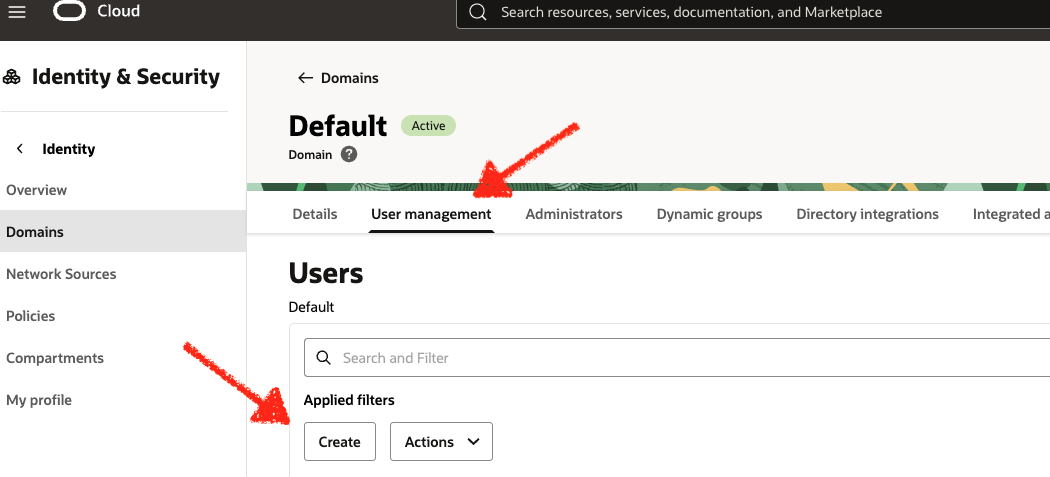
Task: Click the Active status badge
Action: [429, 126]
